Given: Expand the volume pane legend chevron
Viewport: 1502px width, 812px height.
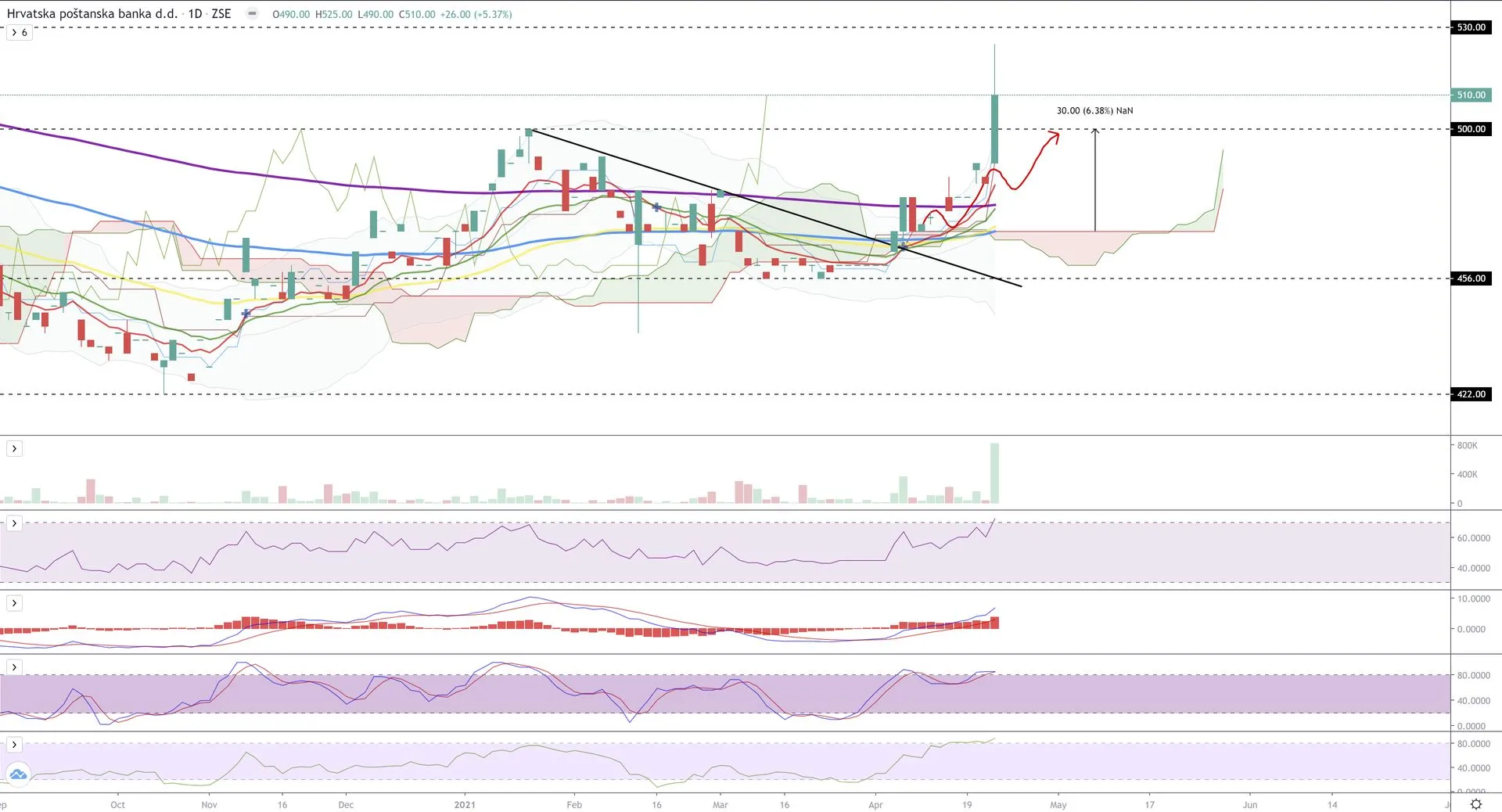Looking at the screenshot, I should coord(14,448).
